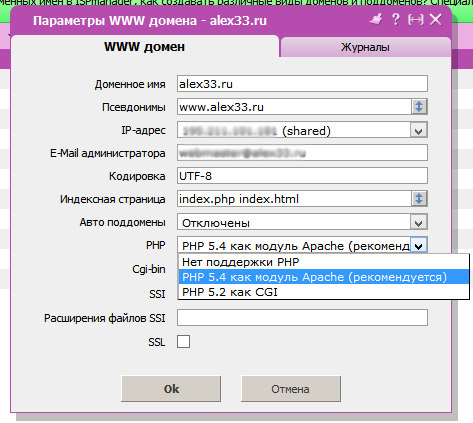Choose 'Нет поддержки PHP' option
The image size is (473, 423).
324,262
